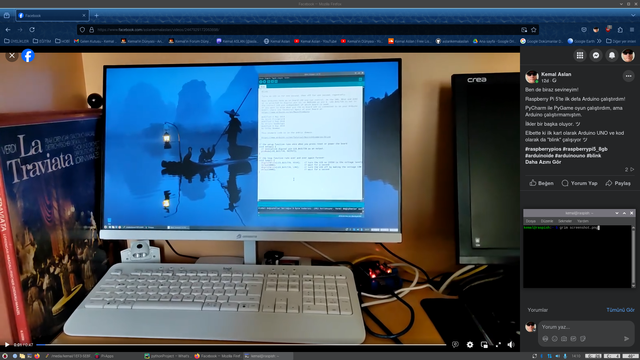
Task: Open EĞİTİM bookmarks folder
Action: click(x=42, y=41)
